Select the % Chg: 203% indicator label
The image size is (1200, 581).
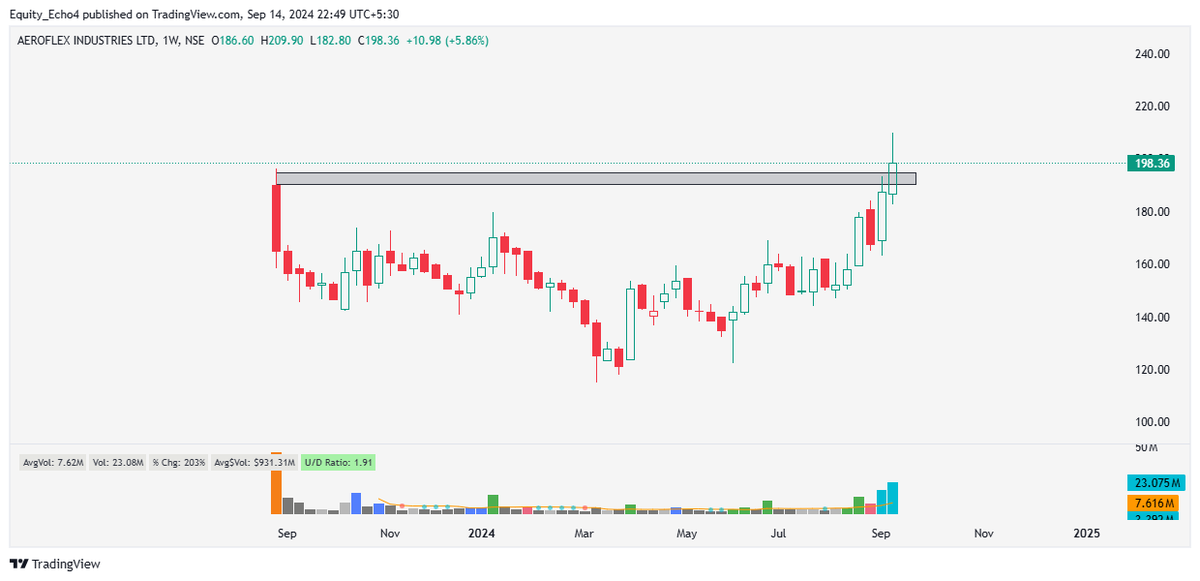(178, 463)
